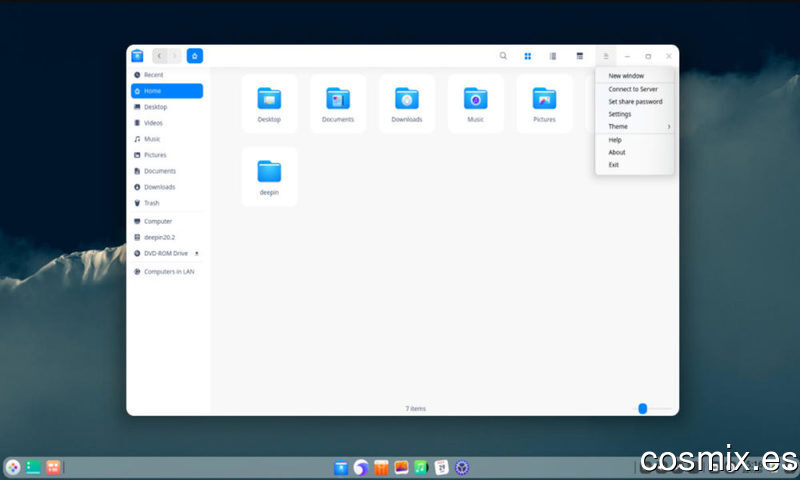Click the orange grid dock icon
The height and width of the screenshot is (480, 800).
point(53,467)
